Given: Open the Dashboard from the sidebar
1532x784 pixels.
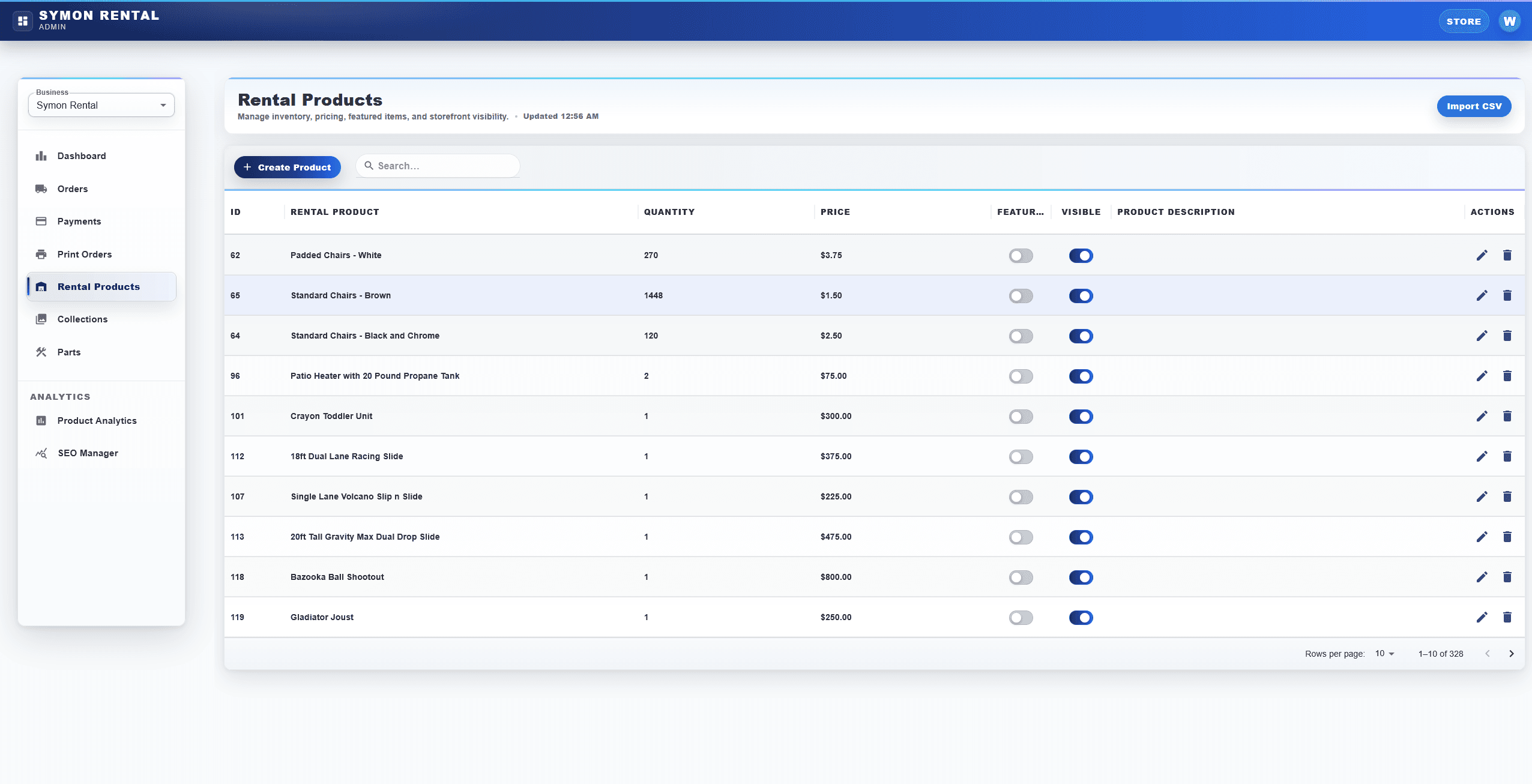Looking at the screenshot, I should (x=82, y=155).
